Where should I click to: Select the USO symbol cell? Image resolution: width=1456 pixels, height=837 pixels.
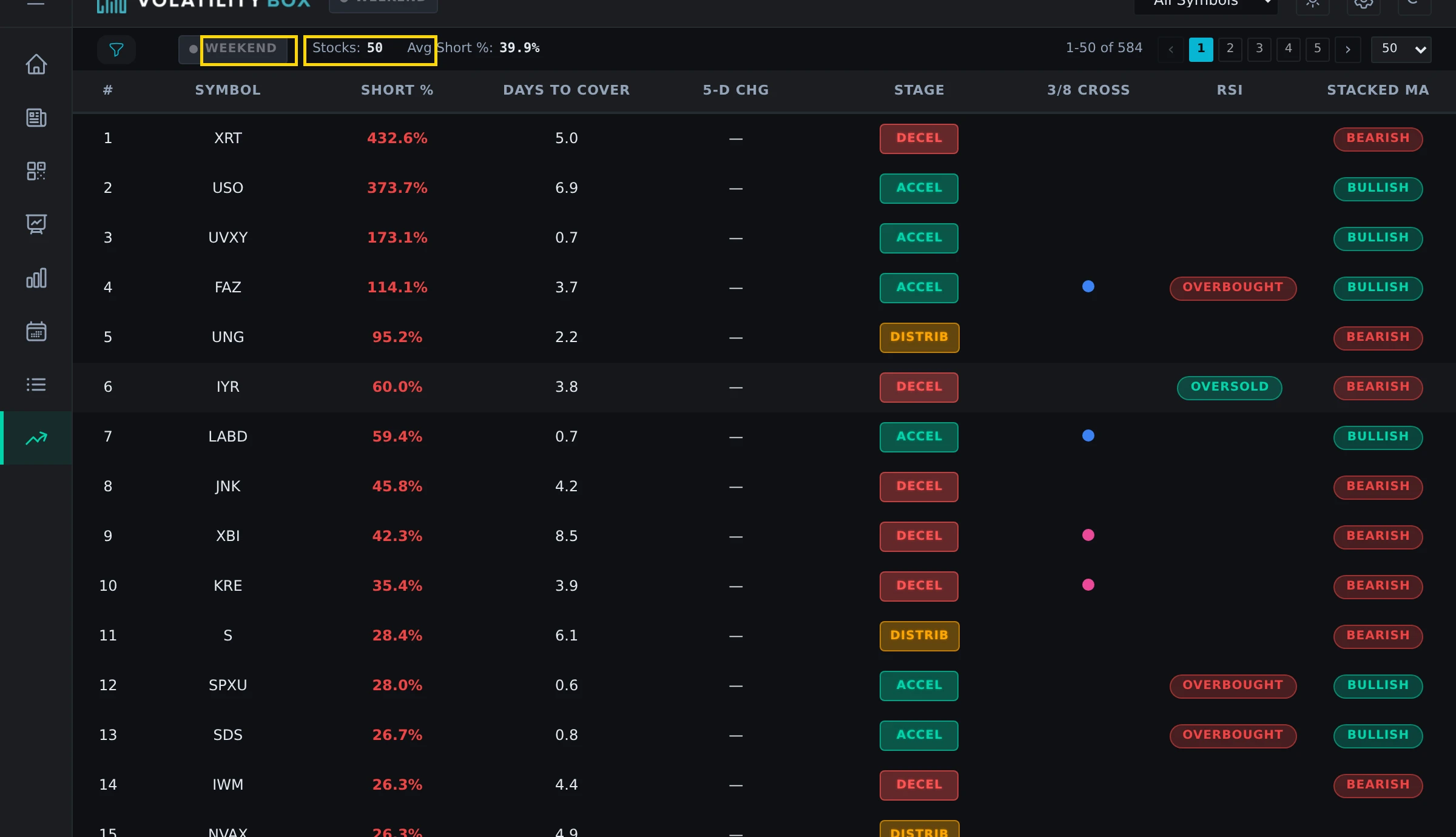point(228,188)
